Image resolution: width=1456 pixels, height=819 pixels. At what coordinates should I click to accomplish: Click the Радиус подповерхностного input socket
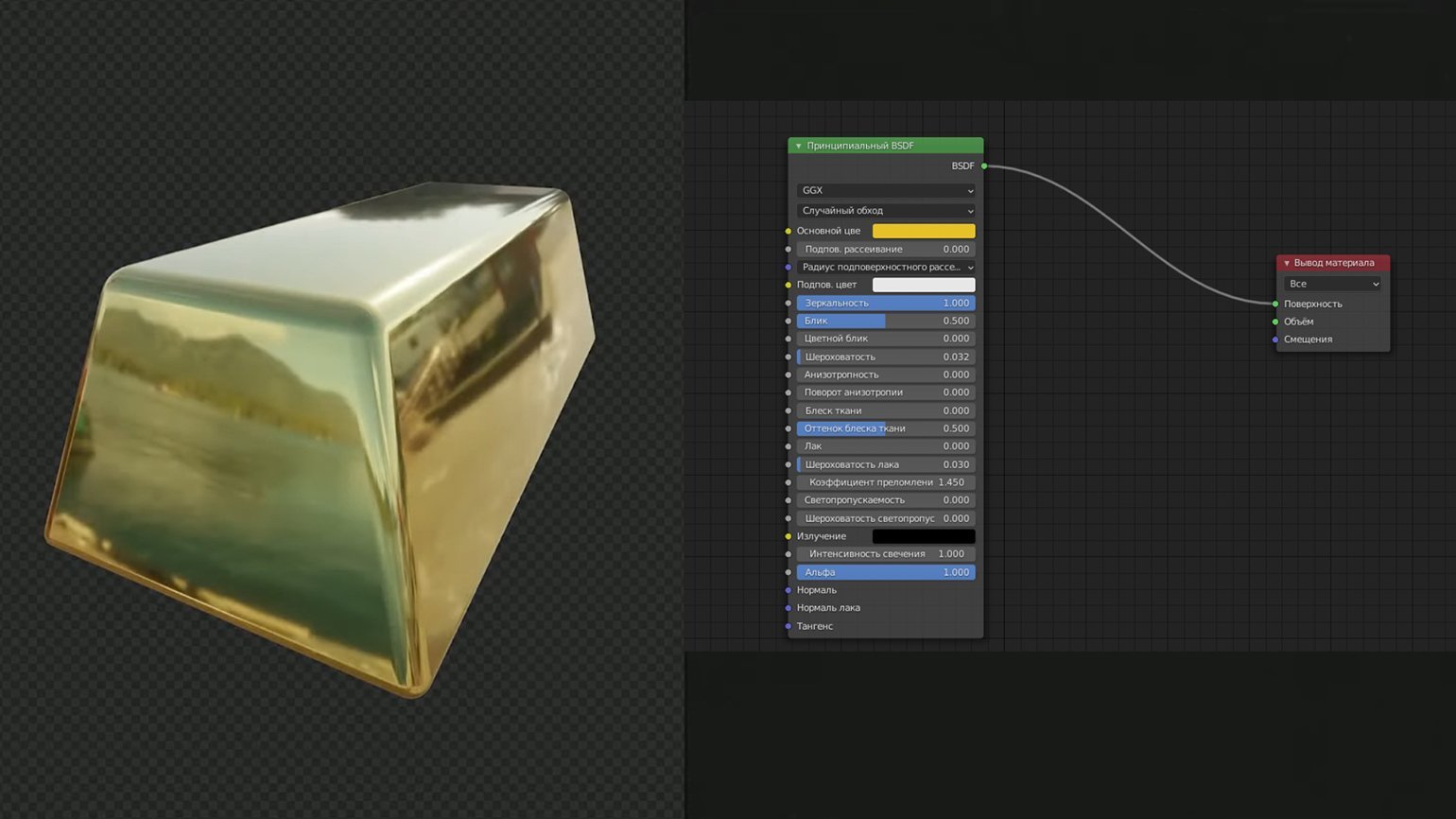point(789,267)
